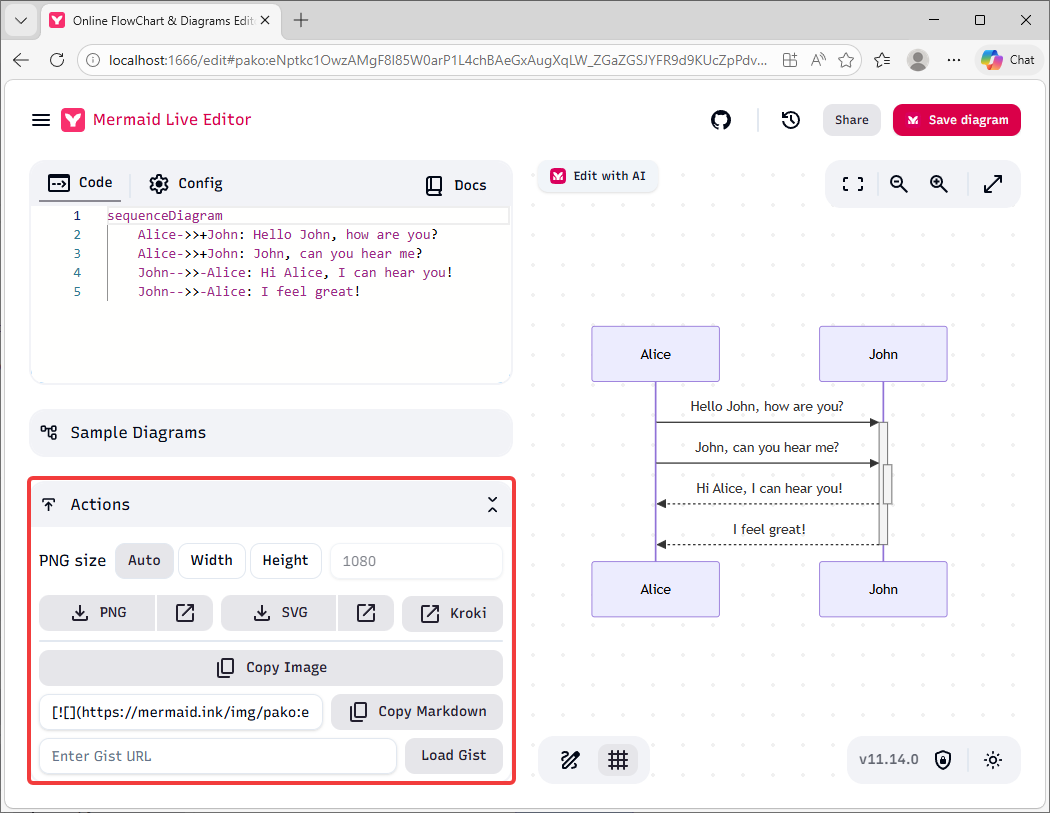The height and width of the screenshot is (813, 1050).
Task: Zoom out of the diagram
Action: click(899, 184)
